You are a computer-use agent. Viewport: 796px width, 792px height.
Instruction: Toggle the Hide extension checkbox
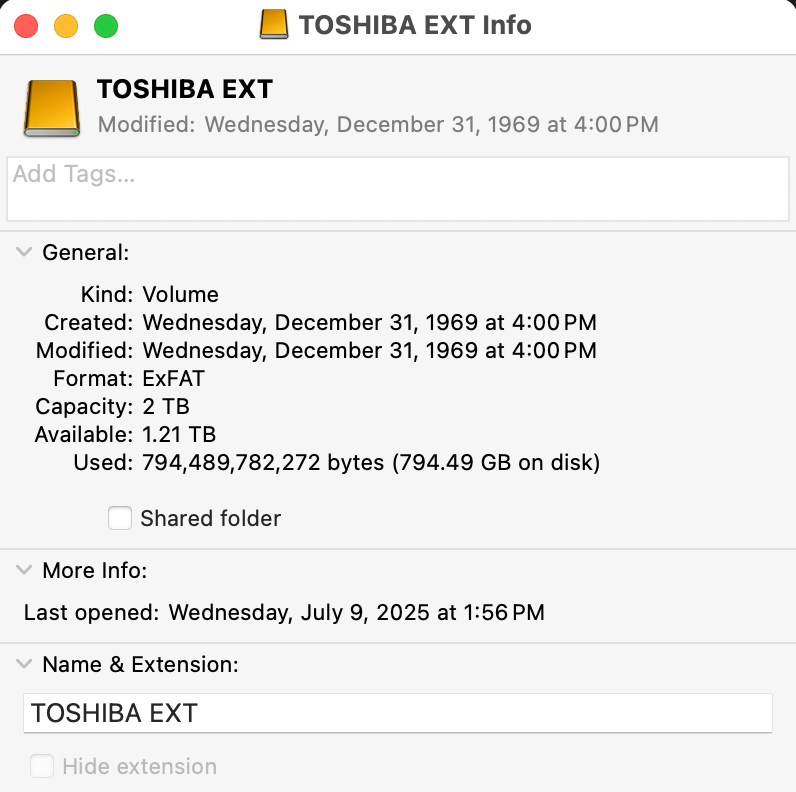42,767
